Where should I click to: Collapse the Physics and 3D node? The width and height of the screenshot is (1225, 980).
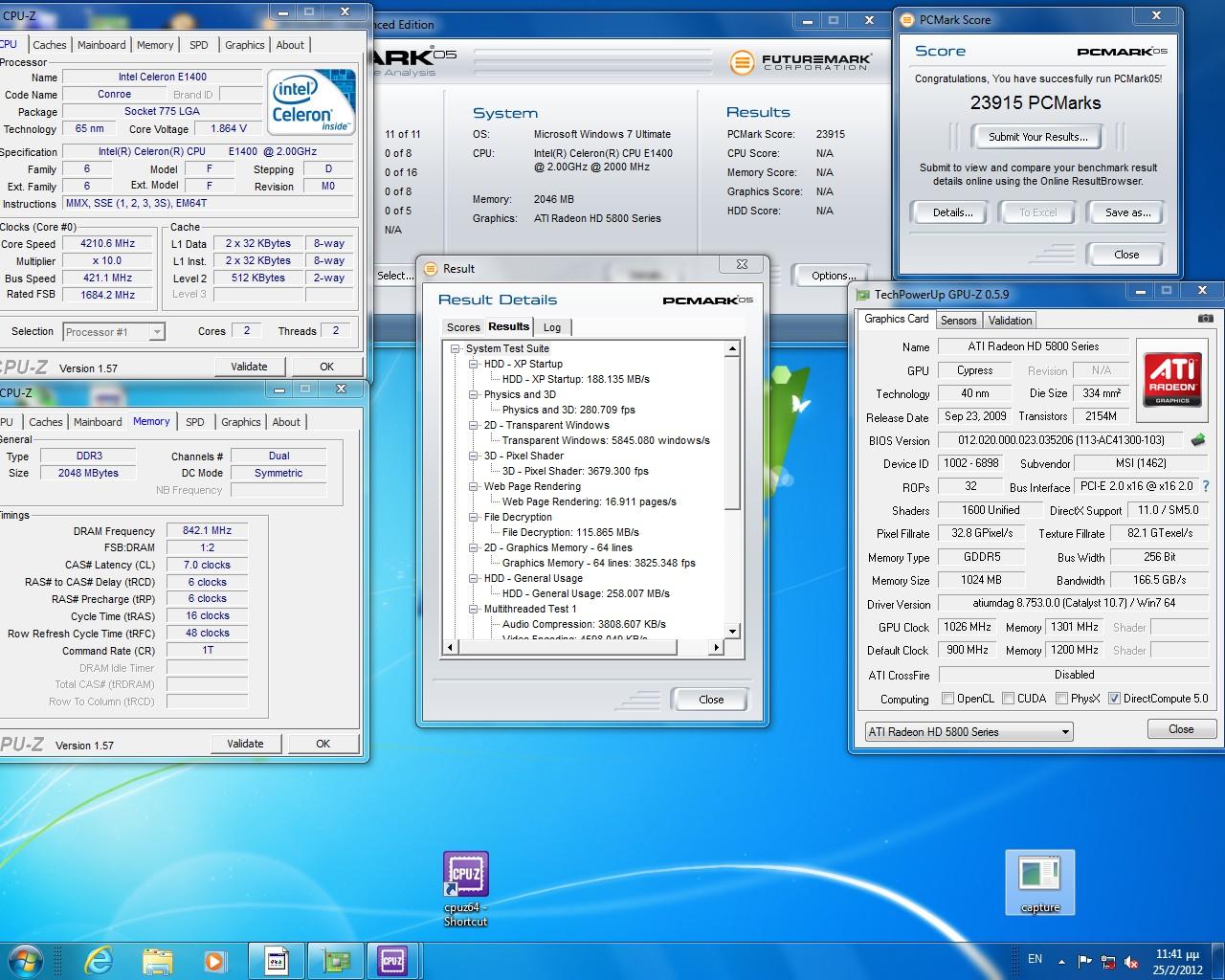pyautogui.click(x=474, y=395)
